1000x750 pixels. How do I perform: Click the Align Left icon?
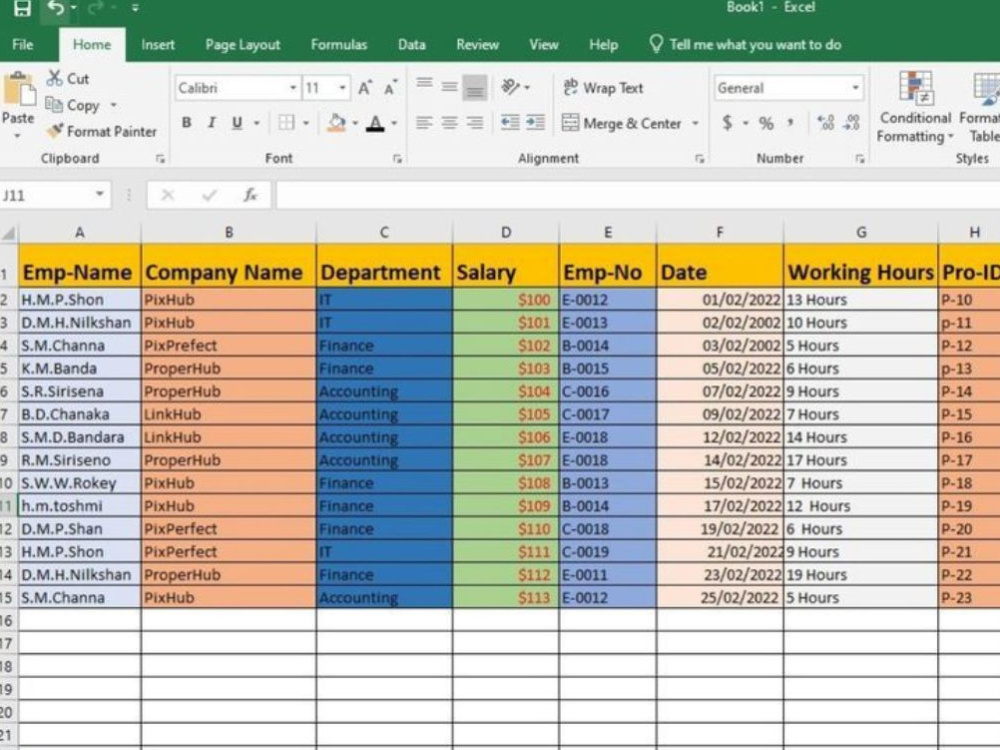tap(424, 122)
